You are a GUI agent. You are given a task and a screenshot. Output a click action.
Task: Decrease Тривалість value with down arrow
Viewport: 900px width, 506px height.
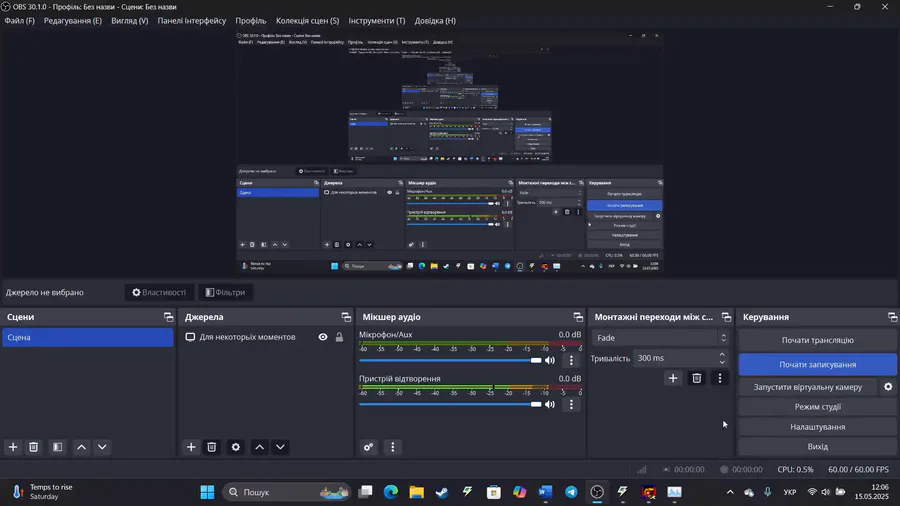(x=722, y=362)
